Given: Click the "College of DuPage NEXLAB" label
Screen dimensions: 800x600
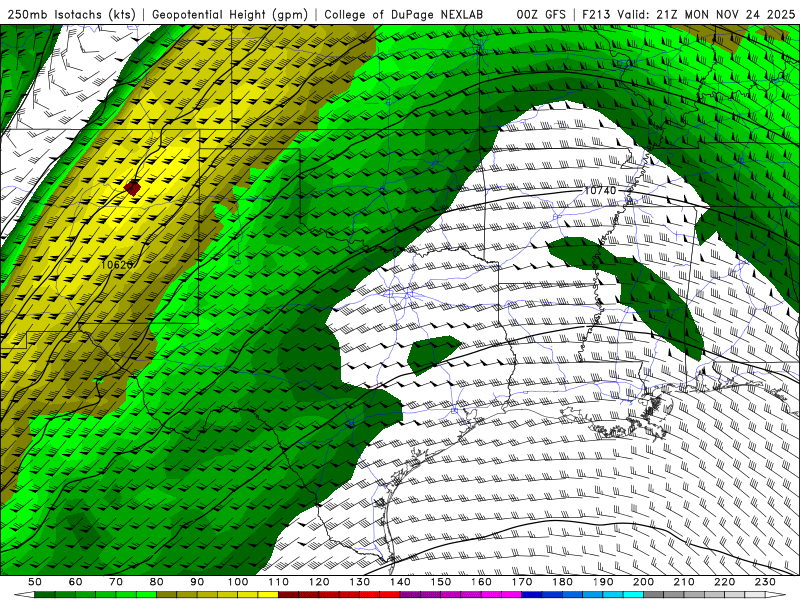Looking at the screenshot, I should [404, 15].
